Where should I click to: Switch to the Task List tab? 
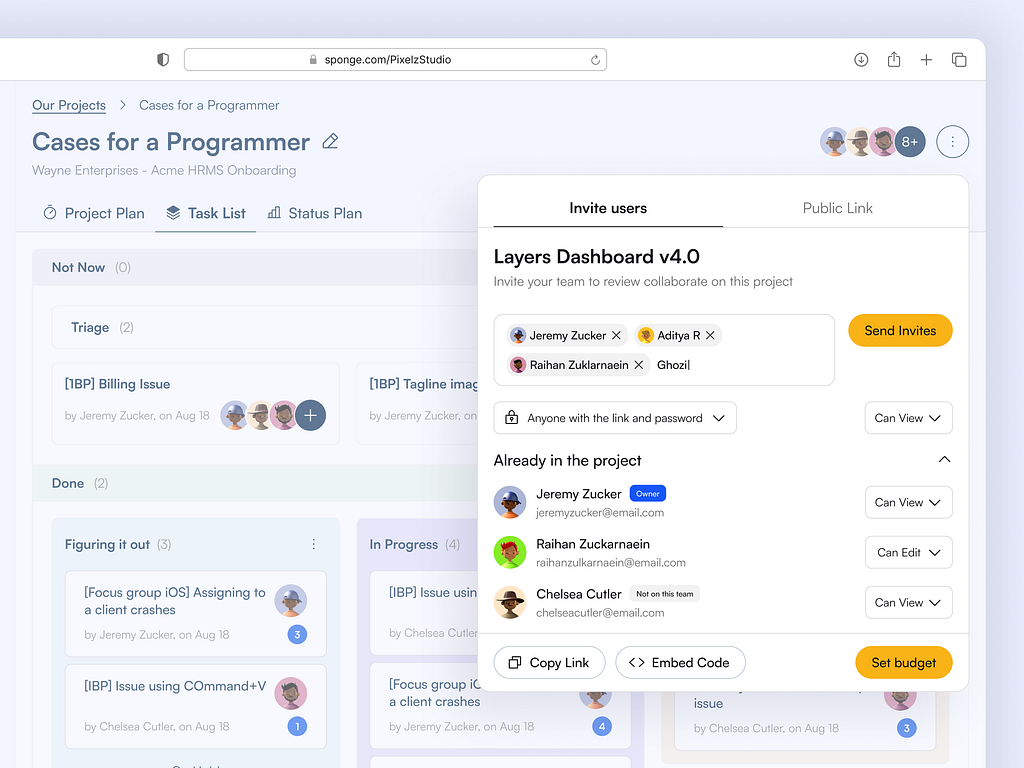[x=206, y=213]
